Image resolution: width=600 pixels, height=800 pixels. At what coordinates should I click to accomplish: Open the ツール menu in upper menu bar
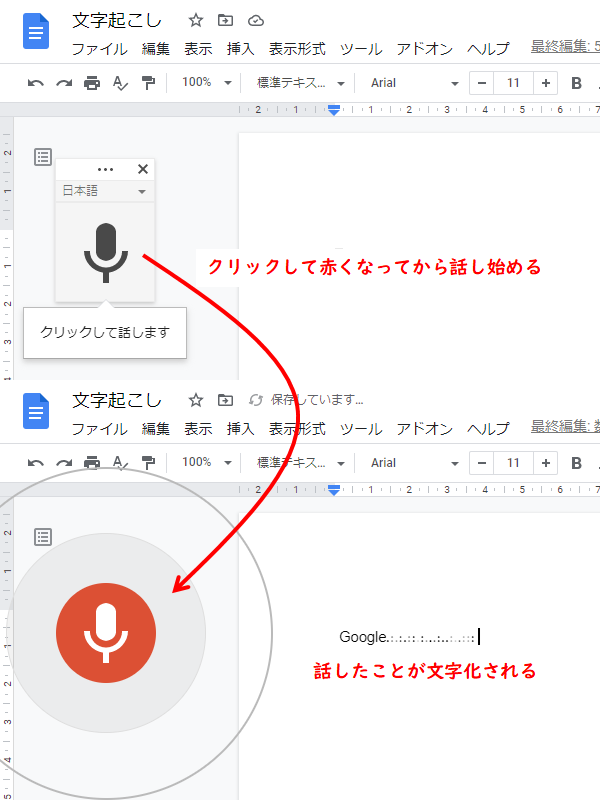[360, 49]
